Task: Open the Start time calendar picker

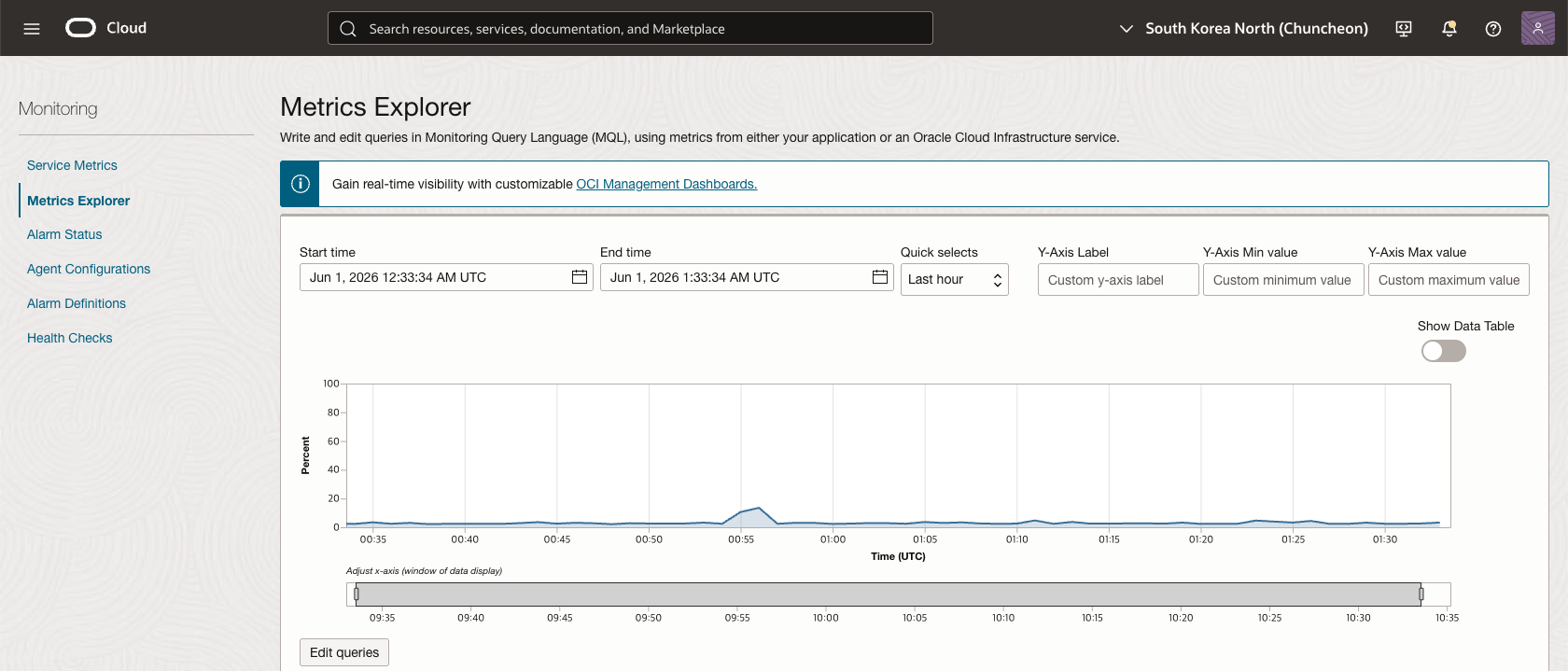Action: coord(580,277)
